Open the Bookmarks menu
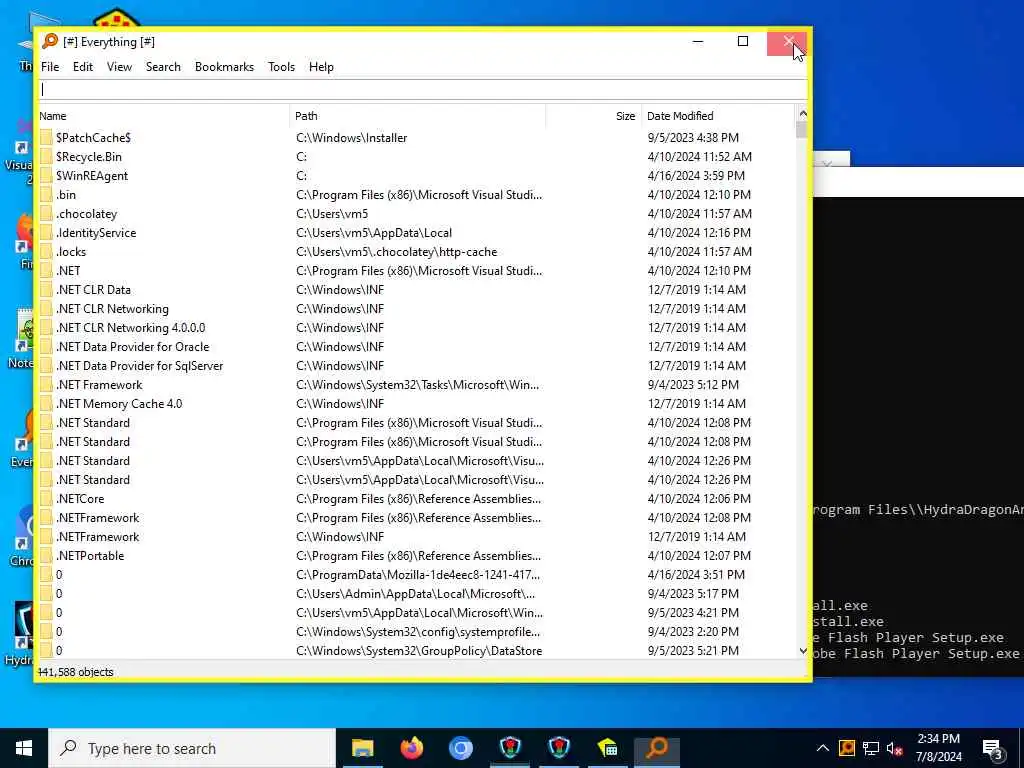Viewport: 1024px width, 768px height. tap(224, 67)
